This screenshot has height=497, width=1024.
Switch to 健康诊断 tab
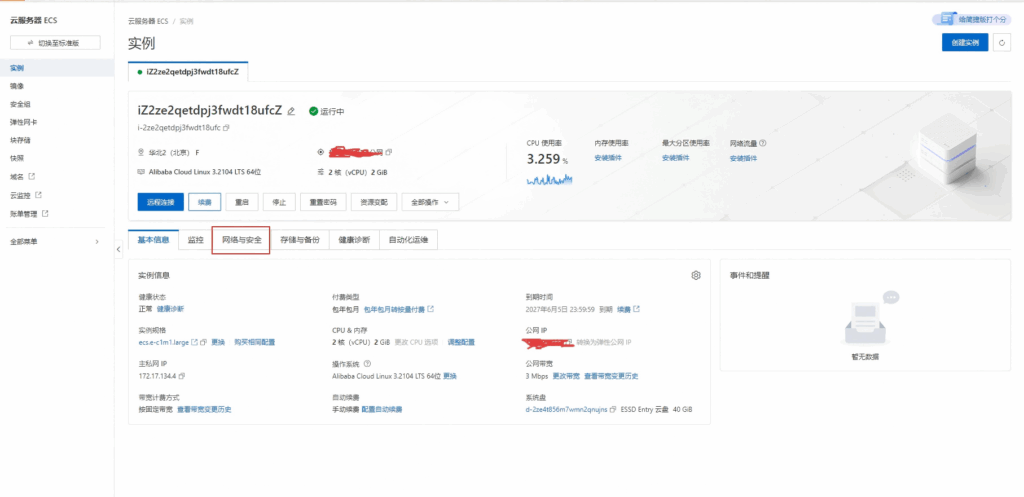354,240
